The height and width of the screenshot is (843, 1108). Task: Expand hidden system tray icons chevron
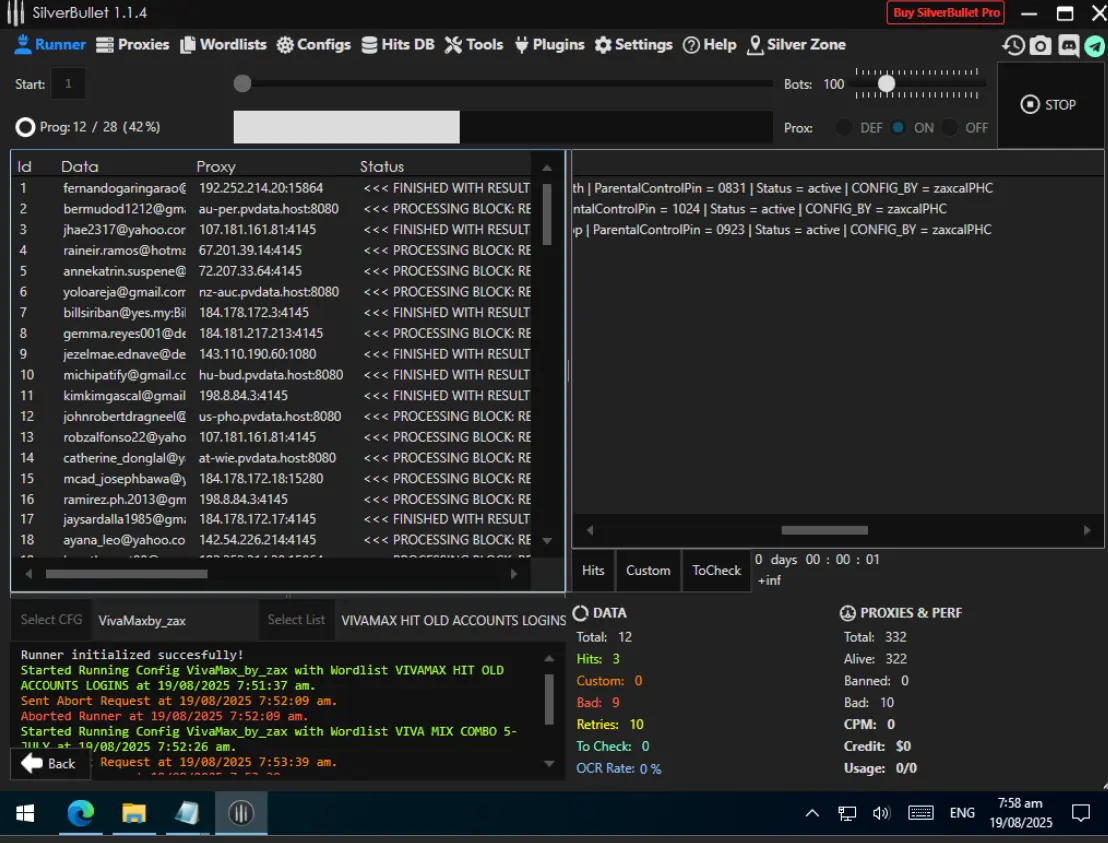pos(812,813)
